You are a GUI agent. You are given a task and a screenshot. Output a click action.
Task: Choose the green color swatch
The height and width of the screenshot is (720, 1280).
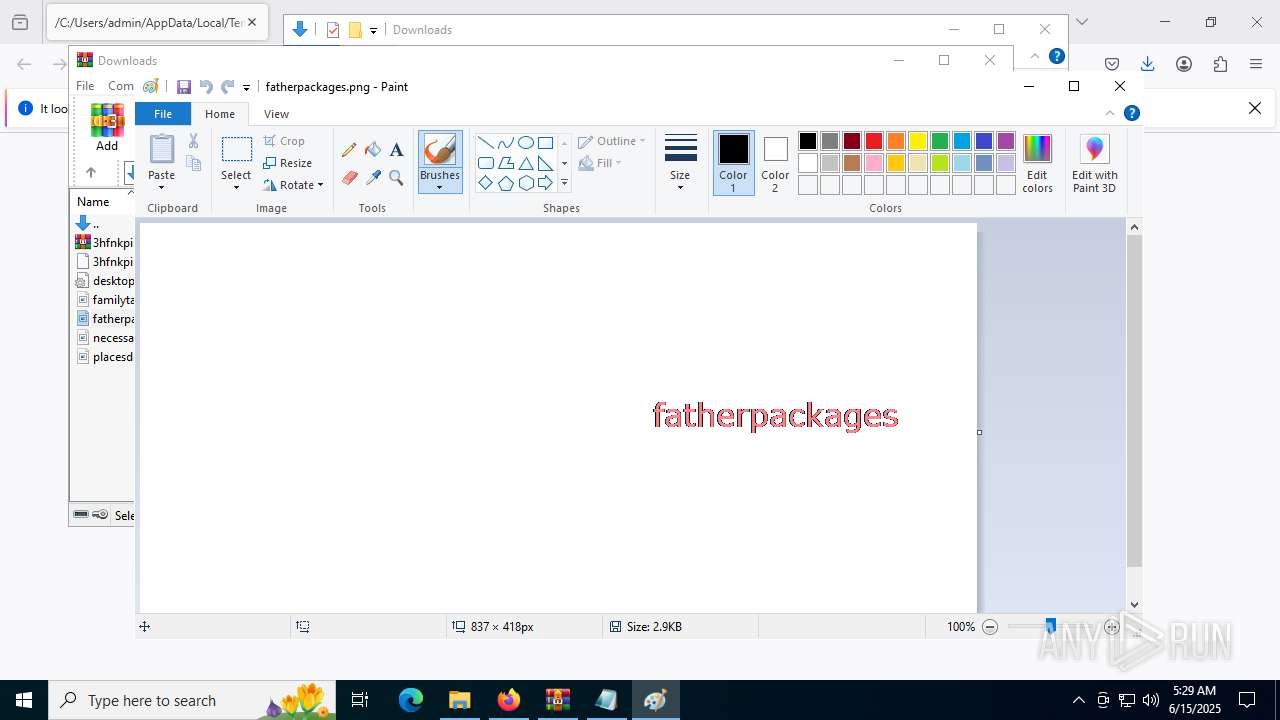940,141
